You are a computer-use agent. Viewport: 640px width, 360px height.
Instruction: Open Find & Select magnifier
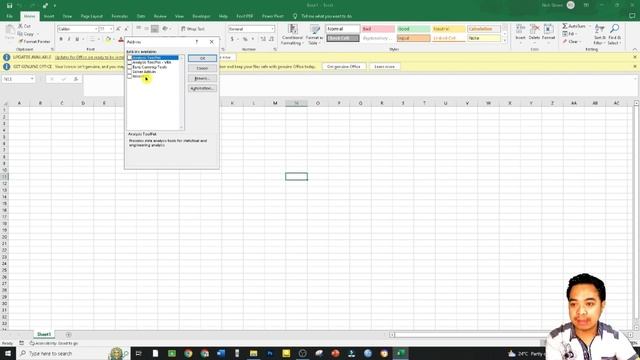point(614,34)
